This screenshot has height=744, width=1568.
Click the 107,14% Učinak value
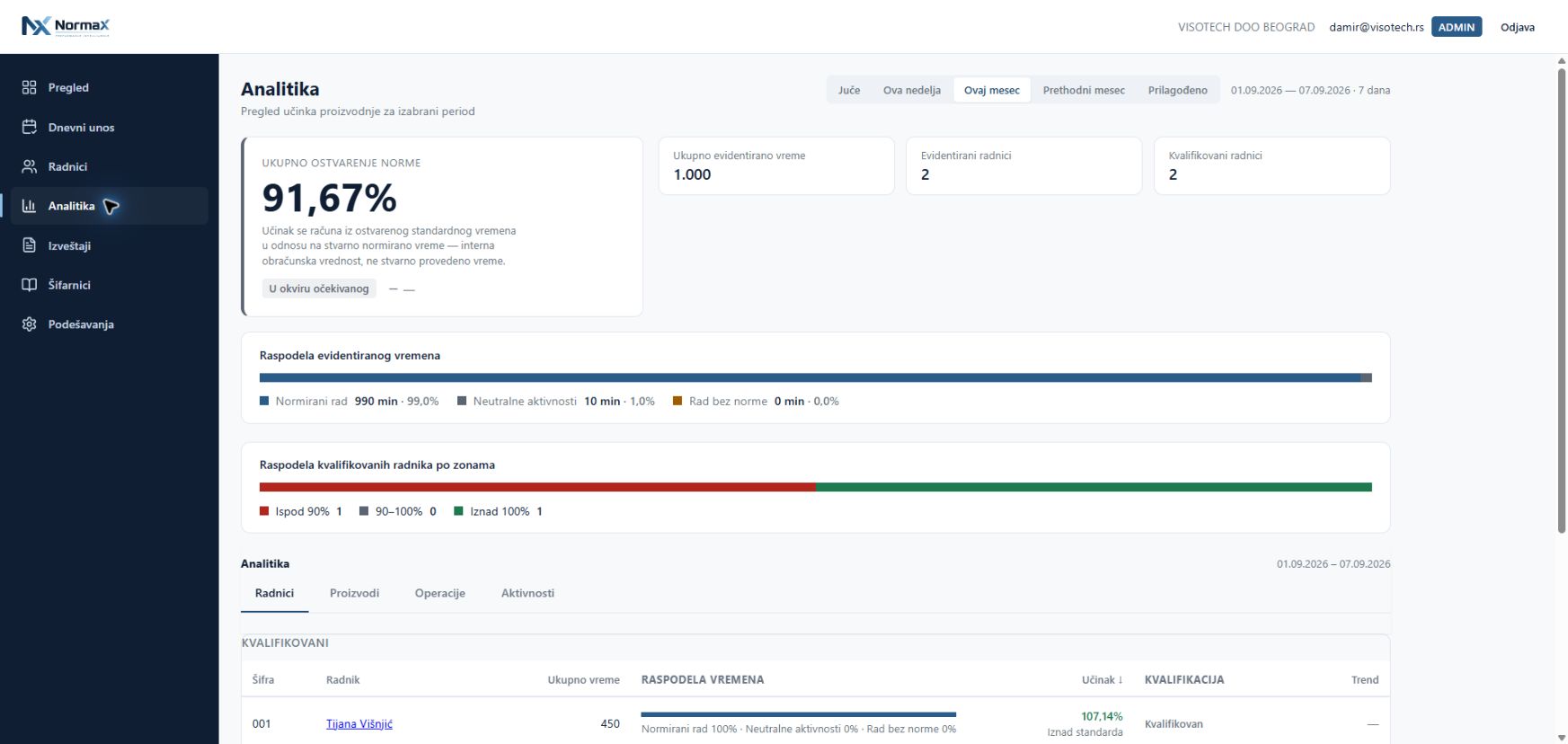click(x=1102, y=717)
